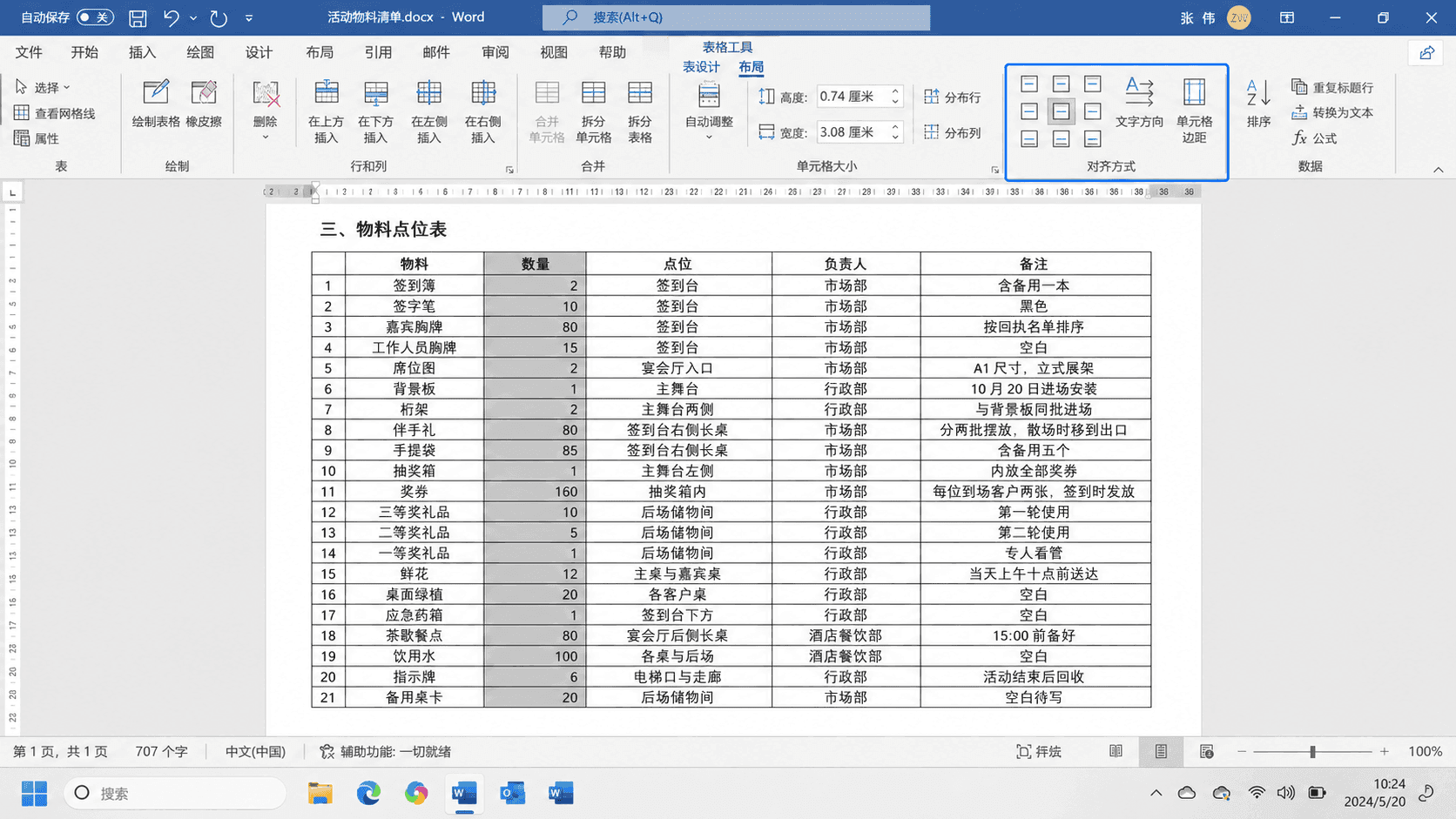Click the 公式 formula button
This screenshot has height=819, width=1456.
(x=1314, y=138)
